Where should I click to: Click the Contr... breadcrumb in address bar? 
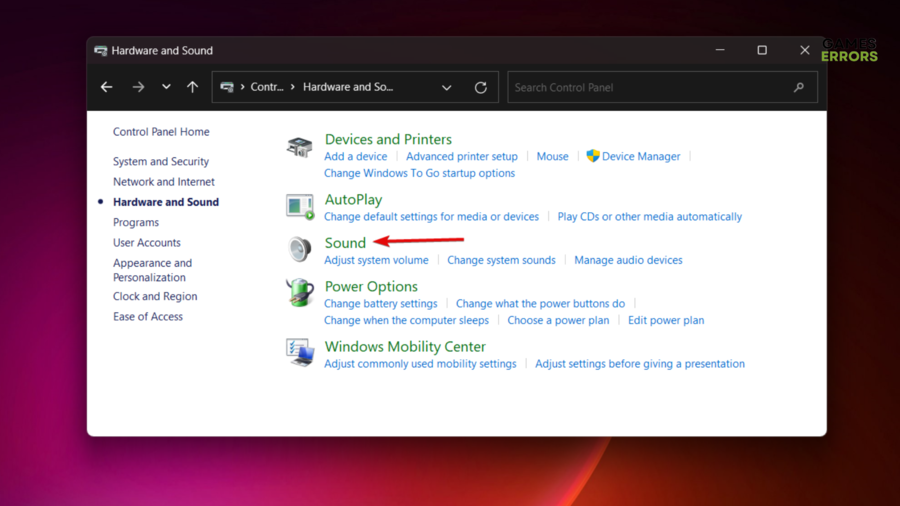tap(267, 88)
